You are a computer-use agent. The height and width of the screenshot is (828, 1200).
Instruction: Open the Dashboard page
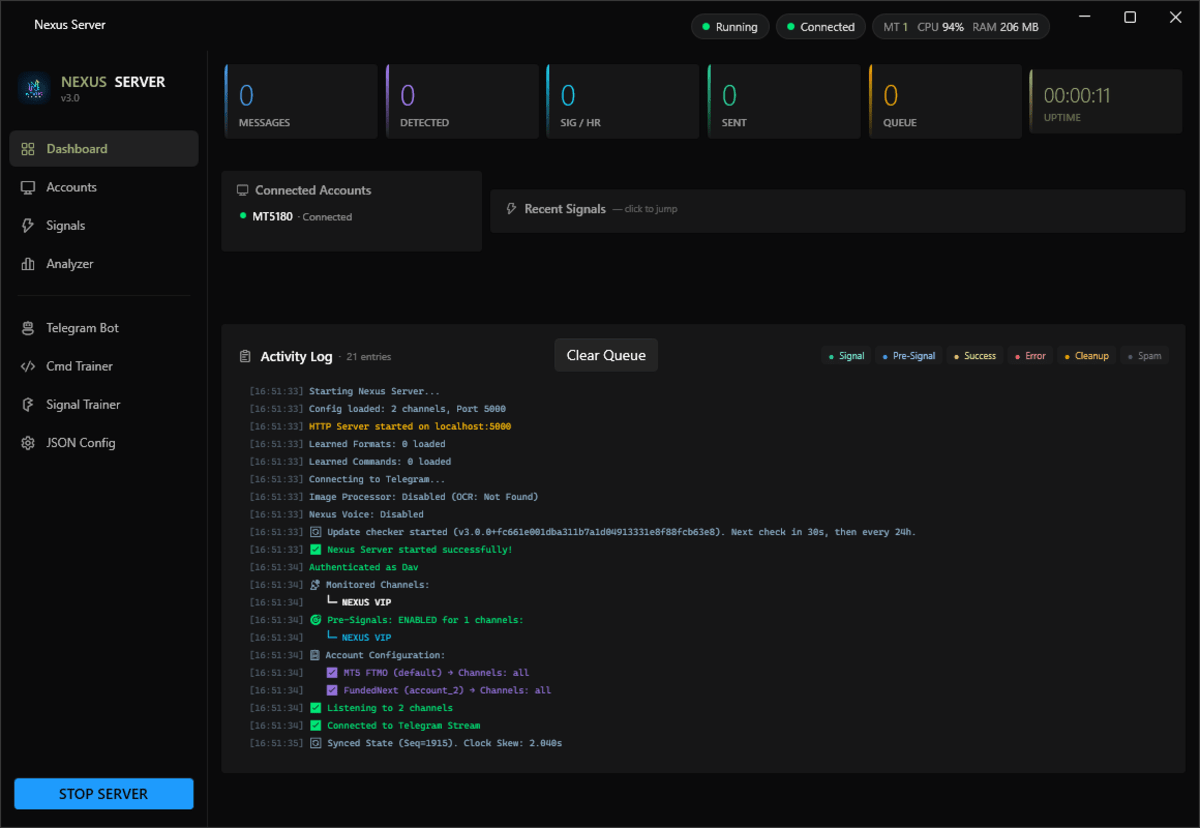(104, 149)
